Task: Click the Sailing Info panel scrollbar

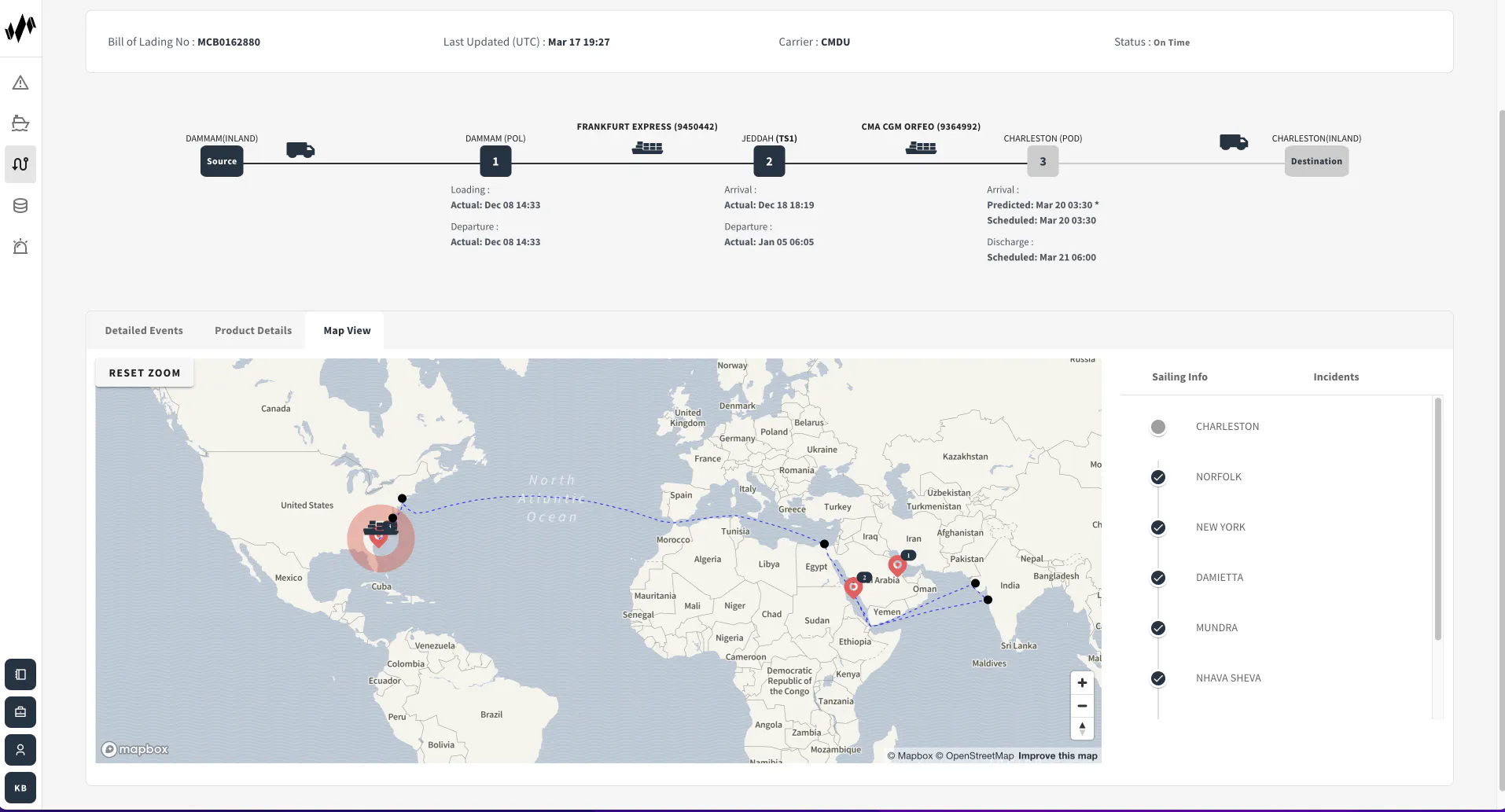Action: click(1438, 519)
